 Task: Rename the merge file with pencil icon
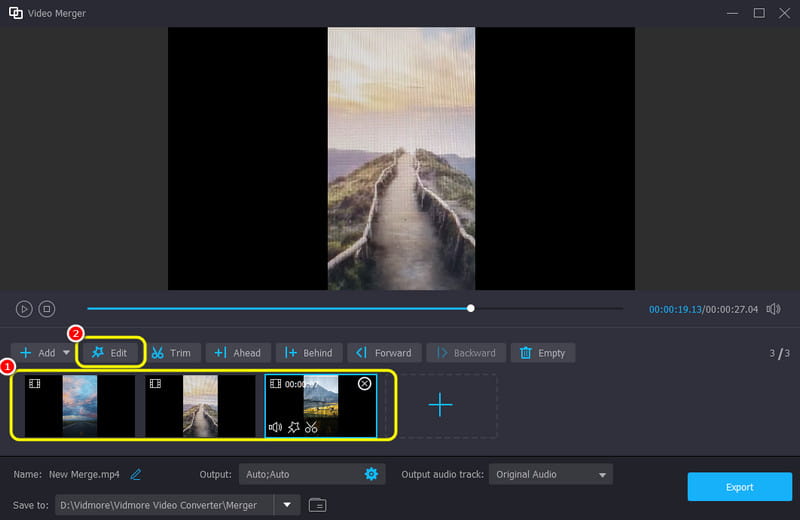[136, 474]
